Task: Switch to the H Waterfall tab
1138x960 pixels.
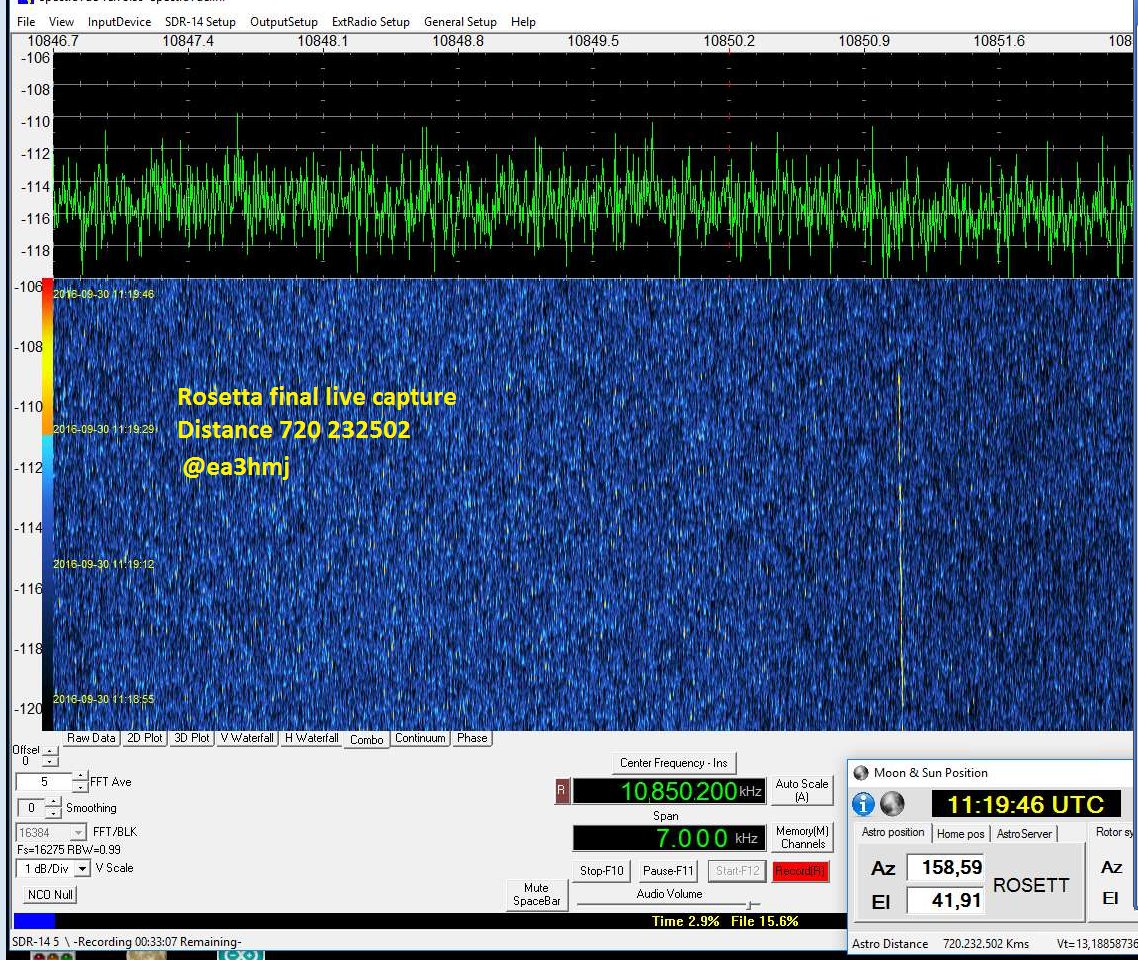Action: coord(311,738)
